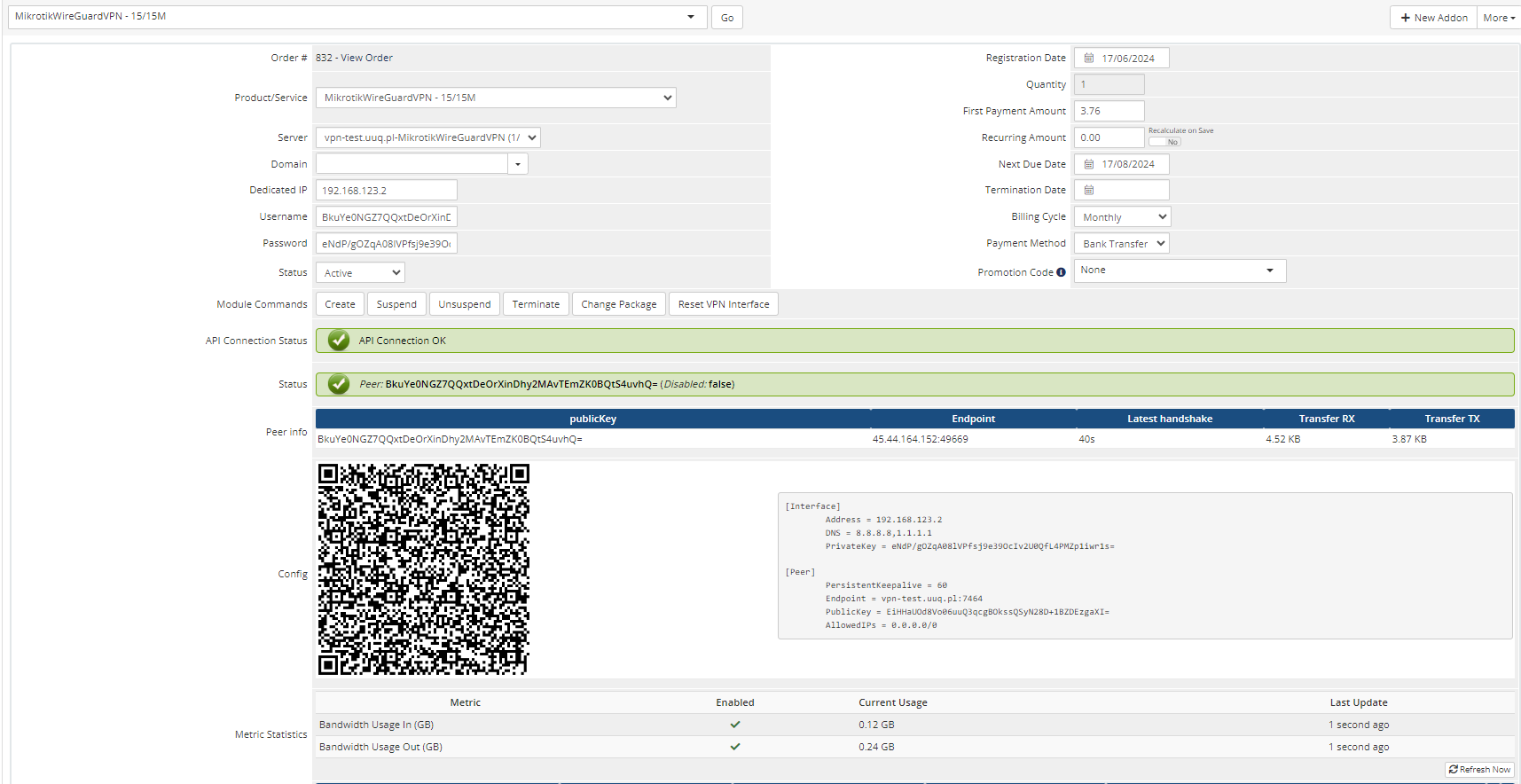This screenshot has width=1521, height=784.
Task: Click the endpoint value 45.44.164.152:49669
Action: coord(921,439)
